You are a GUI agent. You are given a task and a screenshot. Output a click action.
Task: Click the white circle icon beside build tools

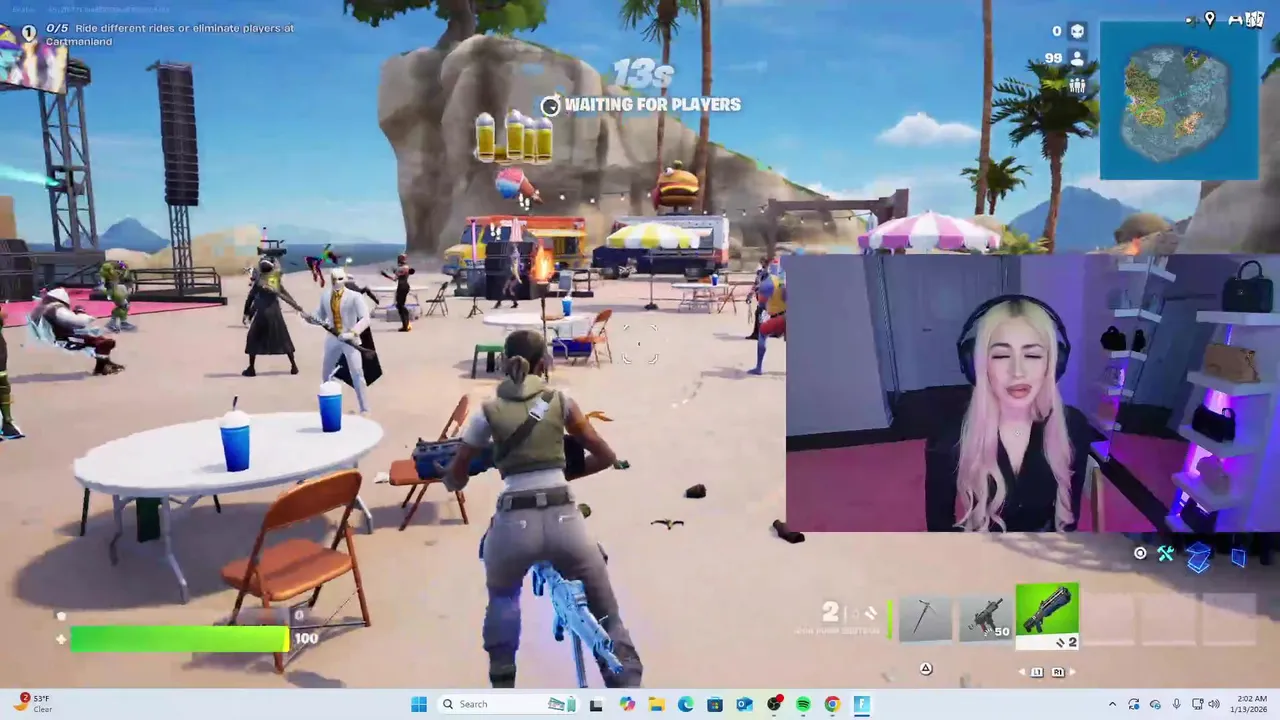1140,553
